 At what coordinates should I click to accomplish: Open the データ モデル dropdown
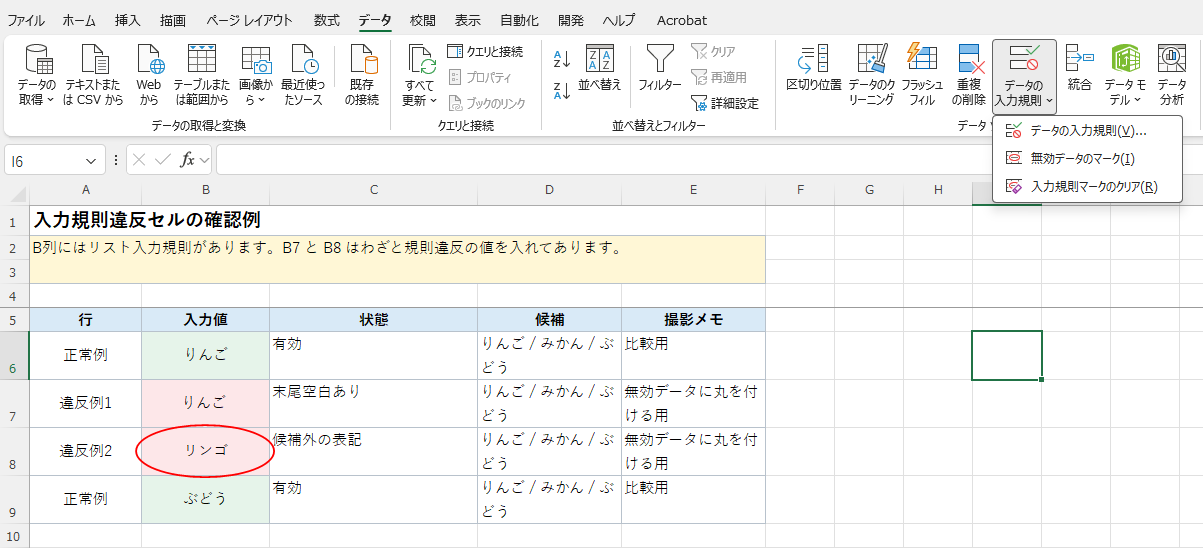pos(1124,76)
